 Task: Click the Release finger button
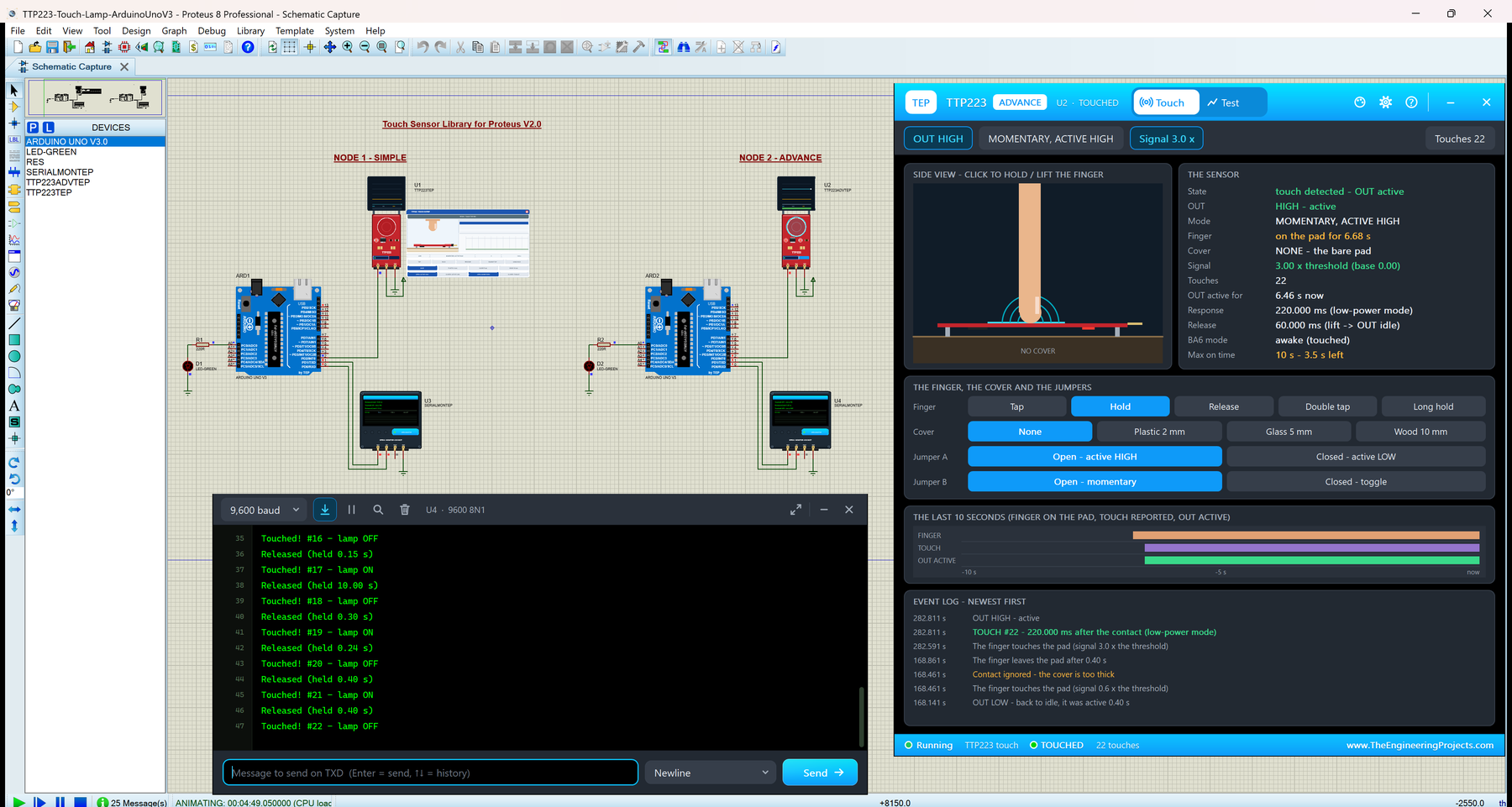tap(1224, 406)
